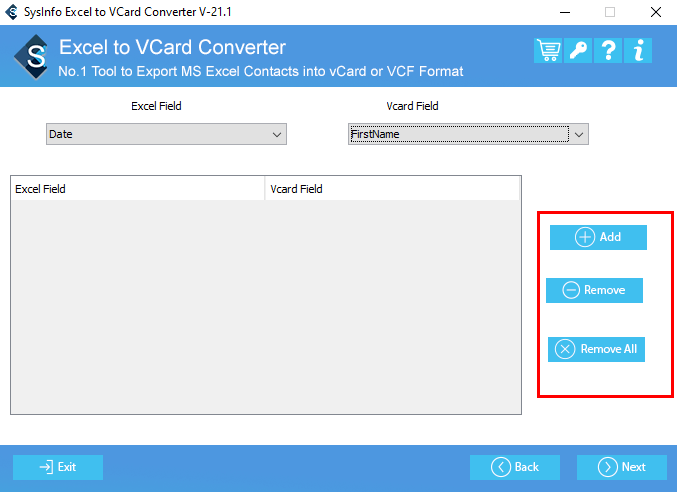
Task: Click the key activation icon
Action: (578, 50)
